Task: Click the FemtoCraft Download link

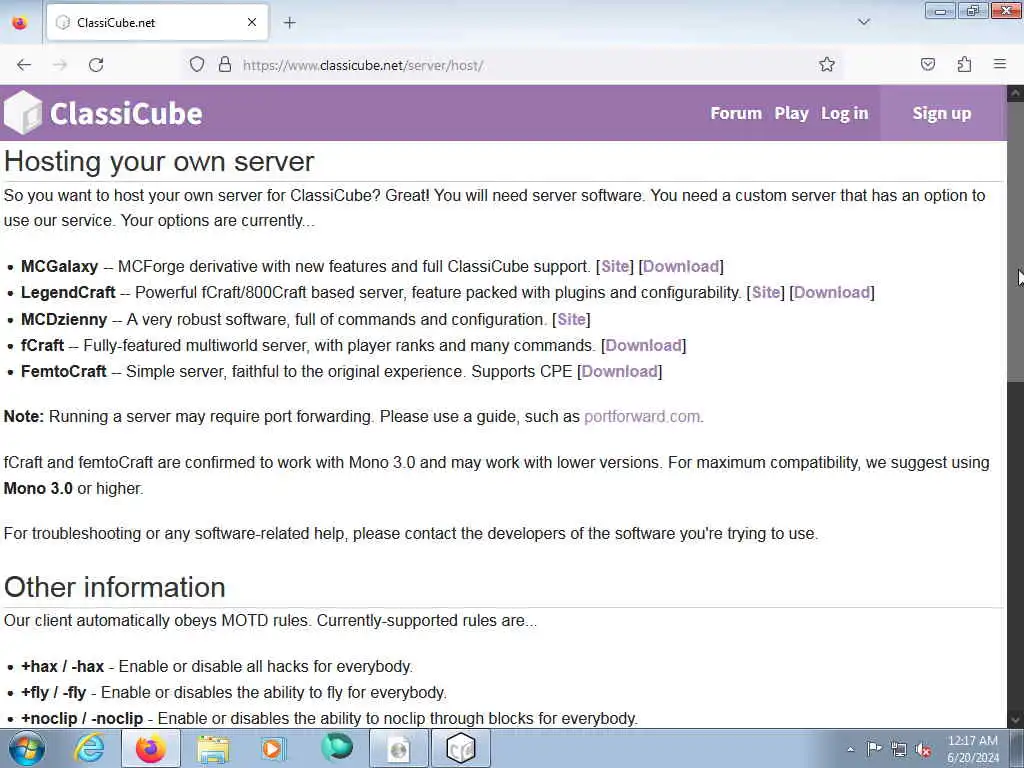Action: pos(619,372)
